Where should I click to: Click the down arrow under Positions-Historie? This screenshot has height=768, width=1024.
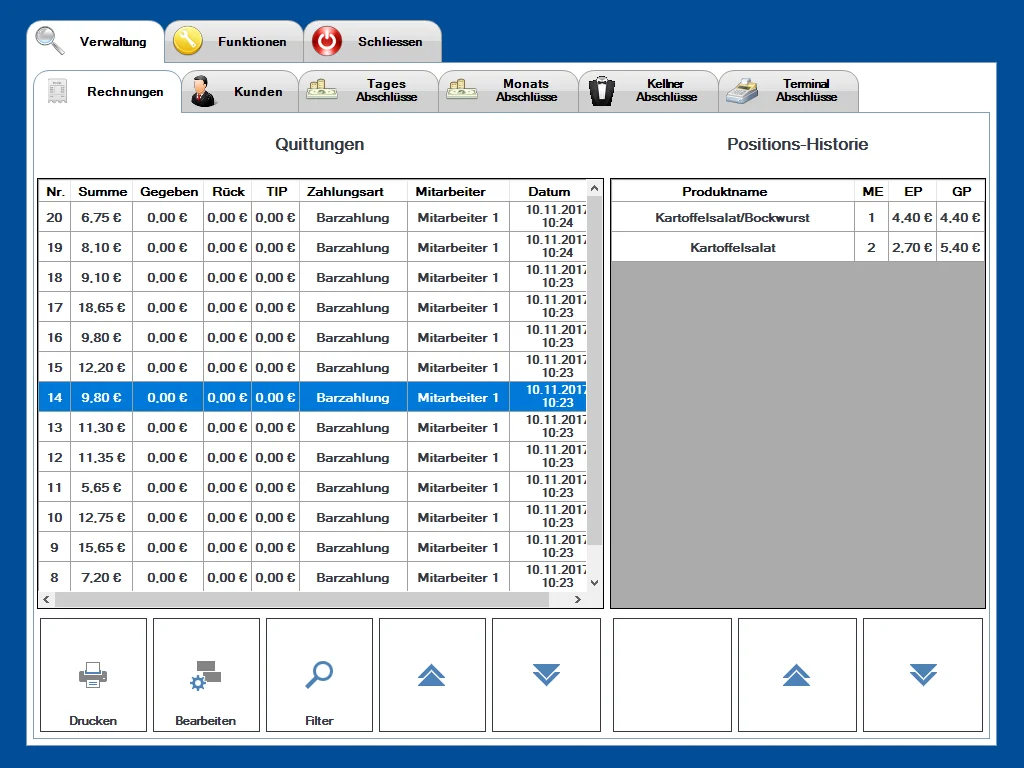pos(922,674)
